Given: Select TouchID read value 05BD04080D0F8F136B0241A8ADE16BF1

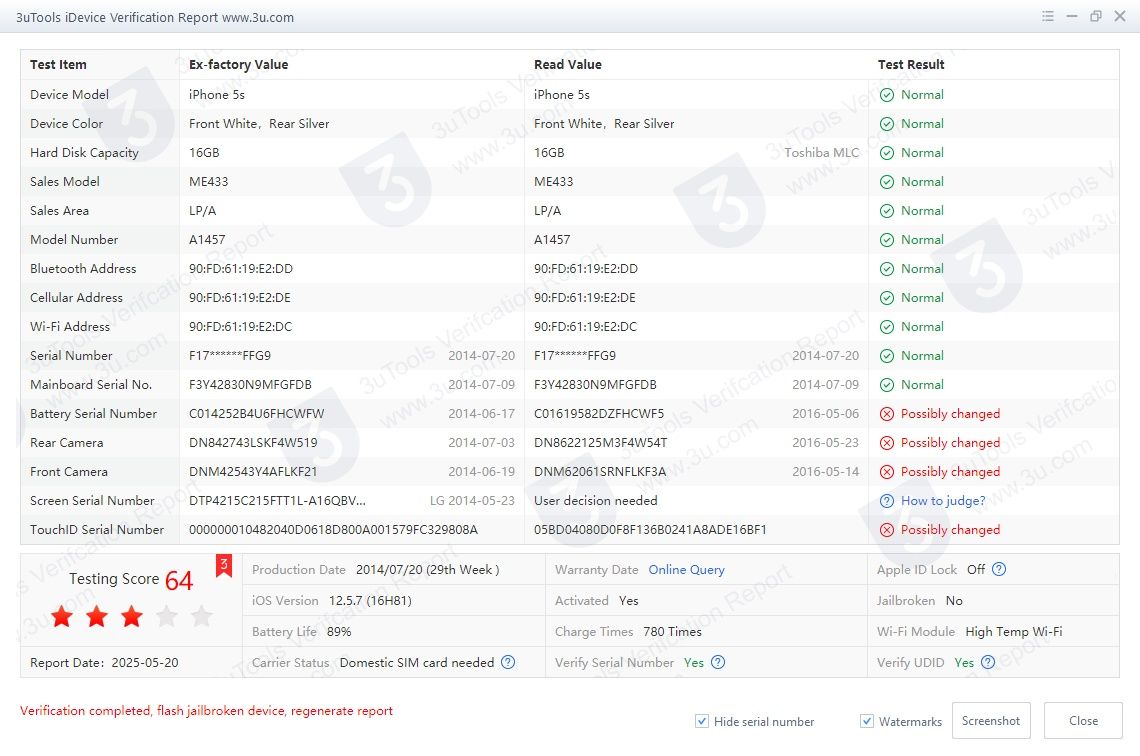Looking at the screenshot, I should coord(650,530).
